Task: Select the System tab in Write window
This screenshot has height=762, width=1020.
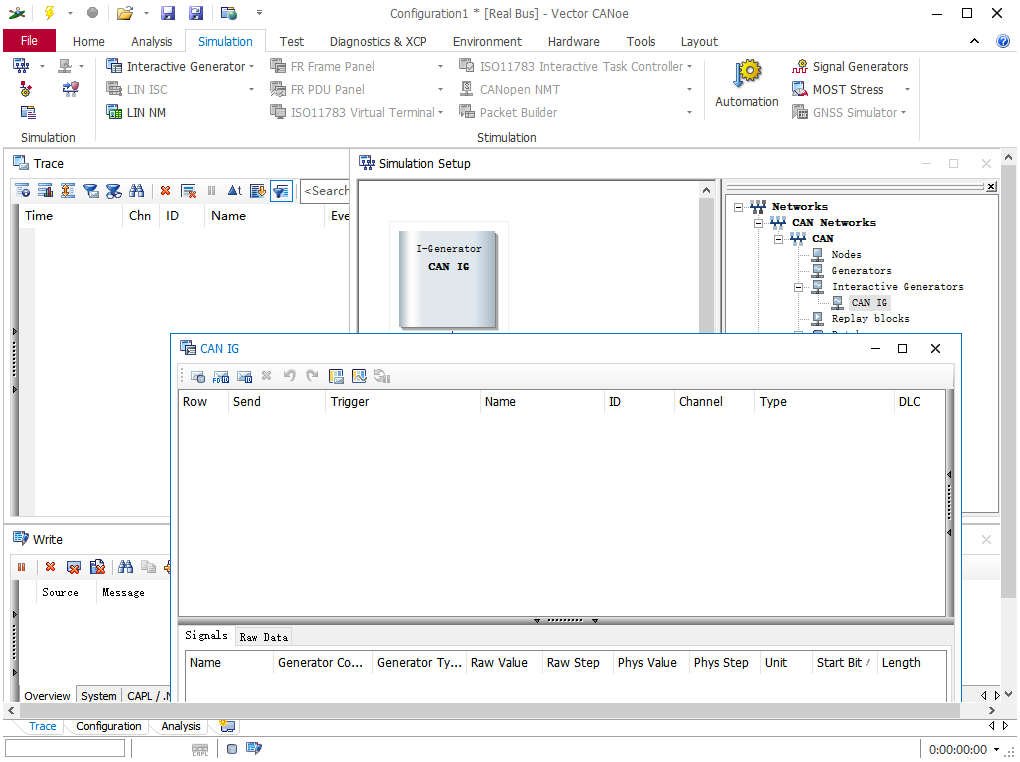Action: 99,696
